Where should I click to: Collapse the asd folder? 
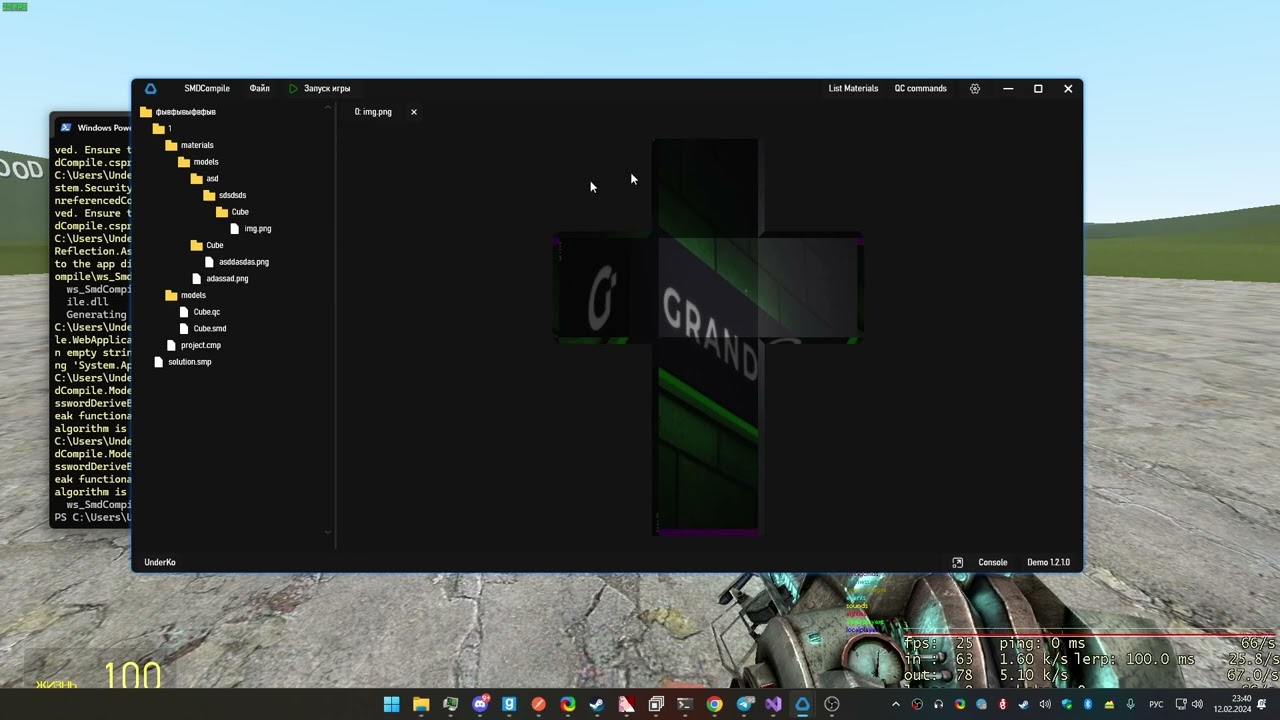point(205,178)
